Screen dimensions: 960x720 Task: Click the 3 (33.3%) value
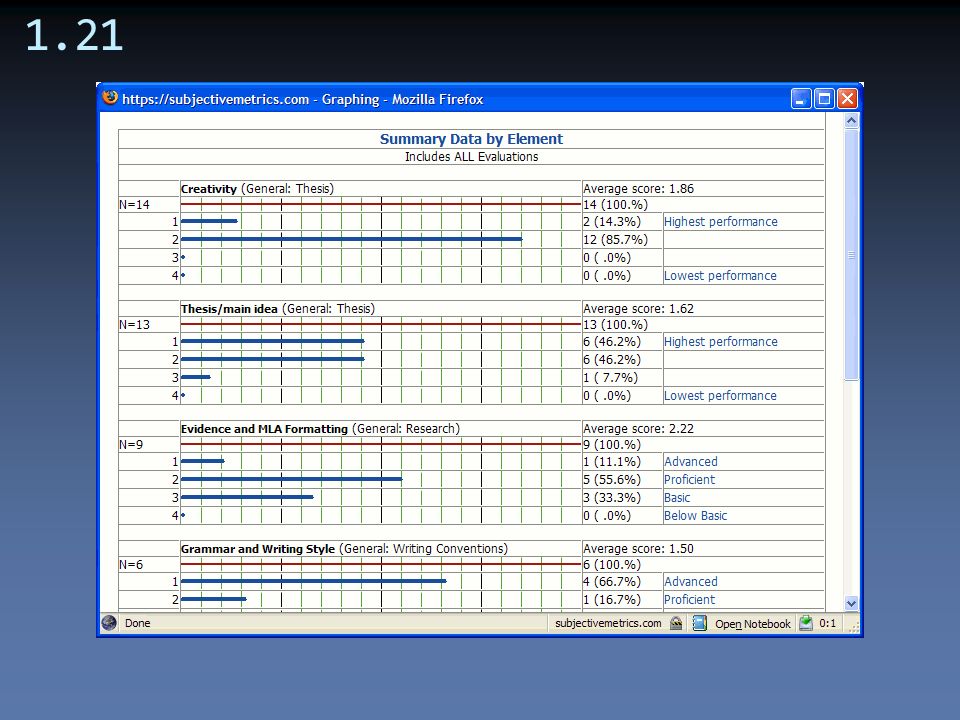pyautogui.click(x=612, y=498)
